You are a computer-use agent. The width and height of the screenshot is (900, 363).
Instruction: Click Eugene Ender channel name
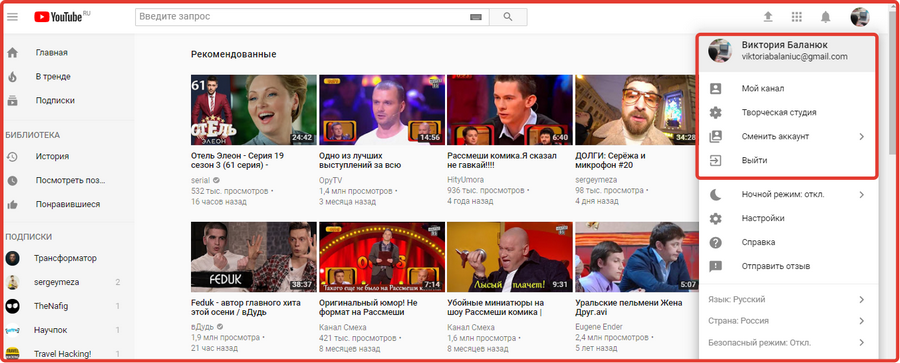click(x=598, y=327)
